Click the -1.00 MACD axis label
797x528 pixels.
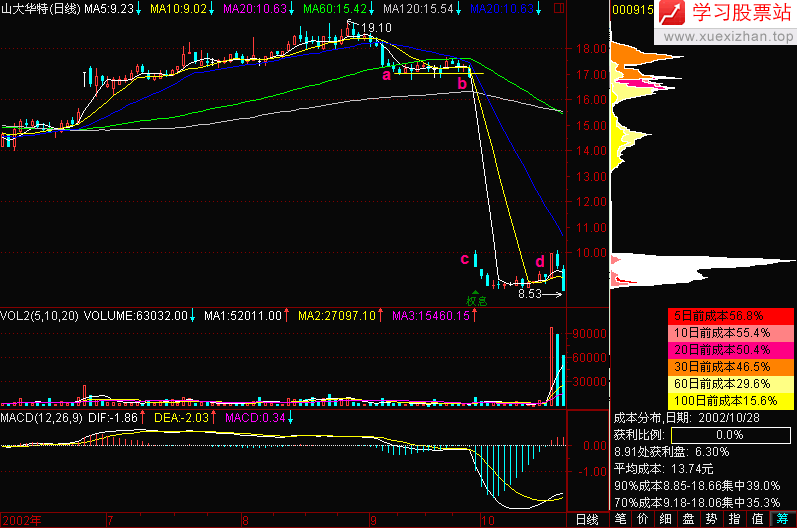pos(594,472)
